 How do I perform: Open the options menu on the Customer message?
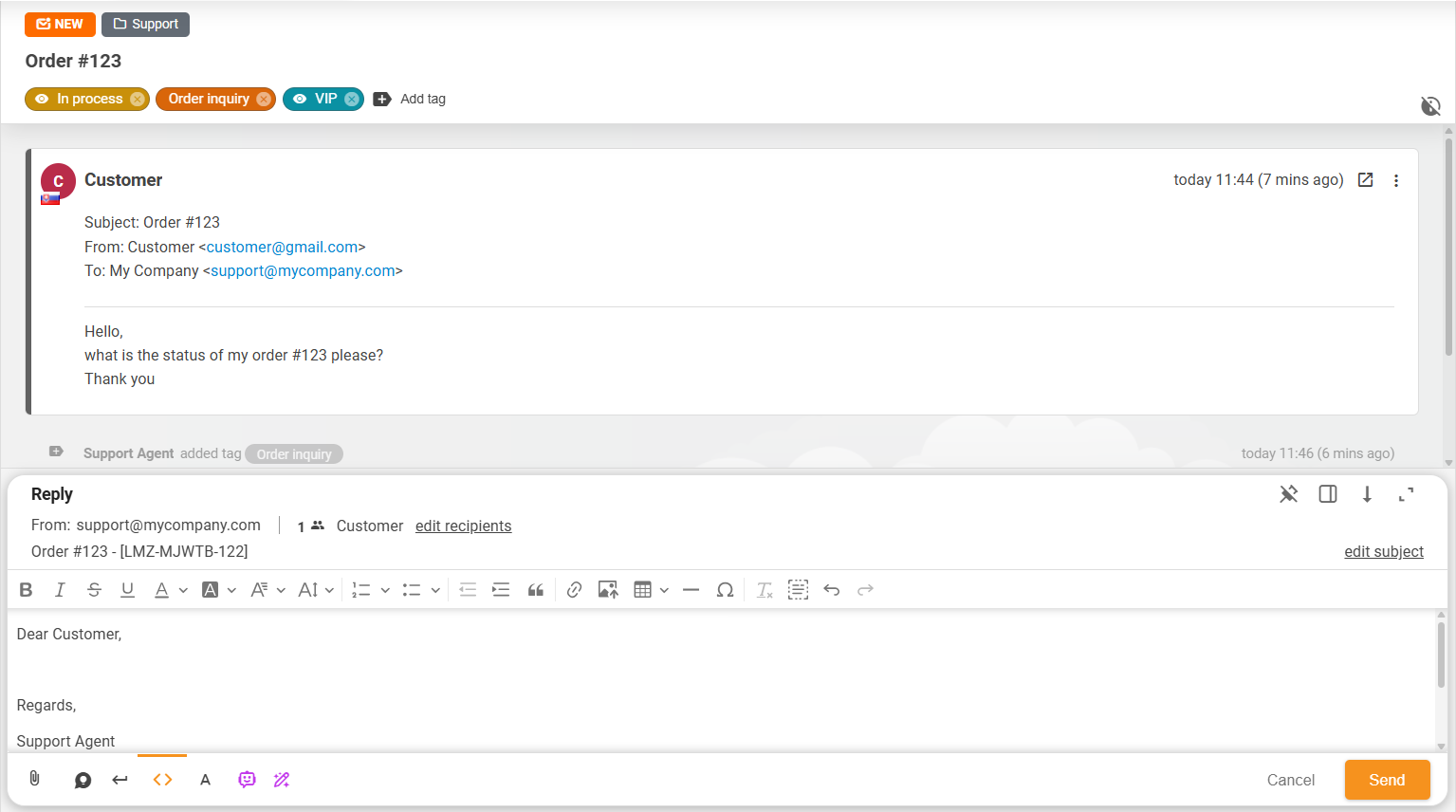(1396, 179)
